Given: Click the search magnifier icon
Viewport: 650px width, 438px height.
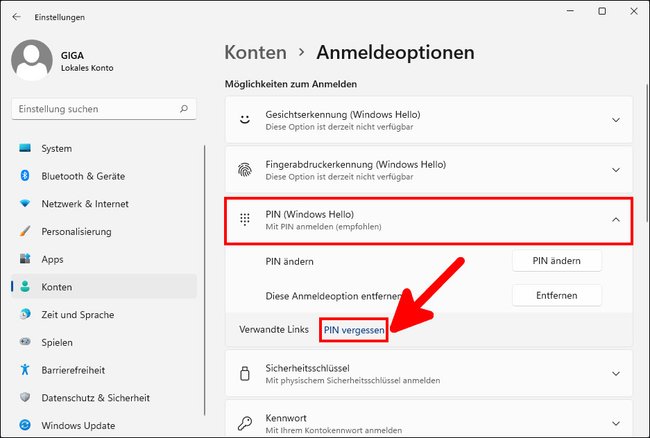Looking at the screenshot, I should 184,109.
